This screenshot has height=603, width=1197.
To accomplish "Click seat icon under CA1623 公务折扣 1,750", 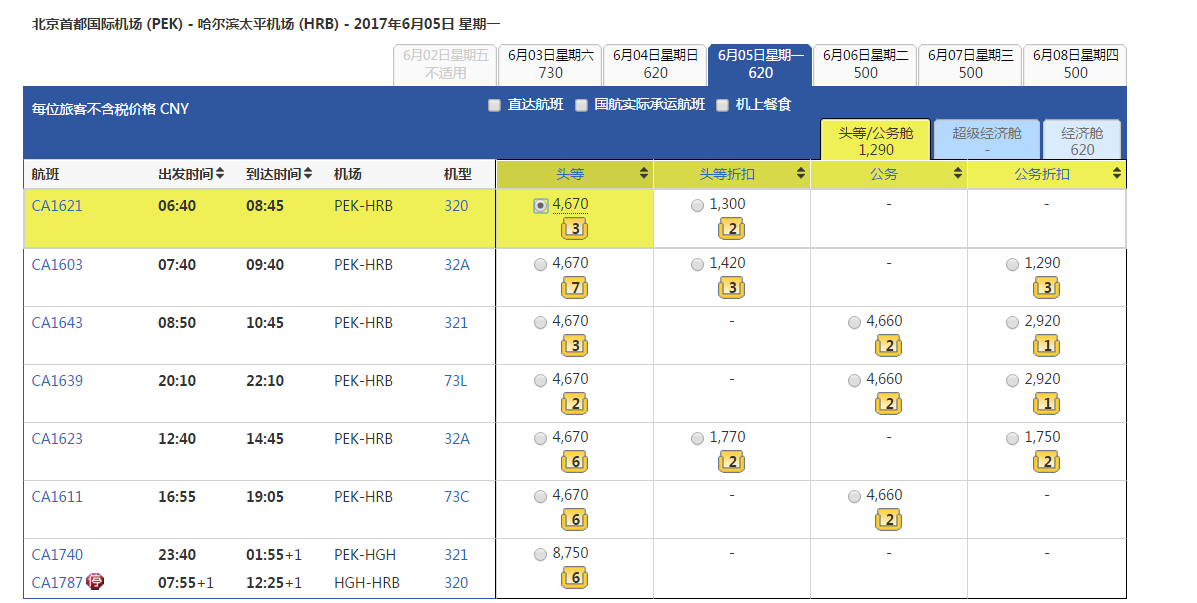I will point(1046,462).
